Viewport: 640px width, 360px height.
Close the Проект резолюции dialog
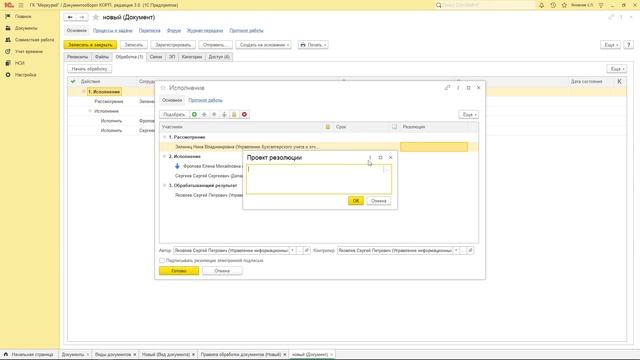point(391,158)
